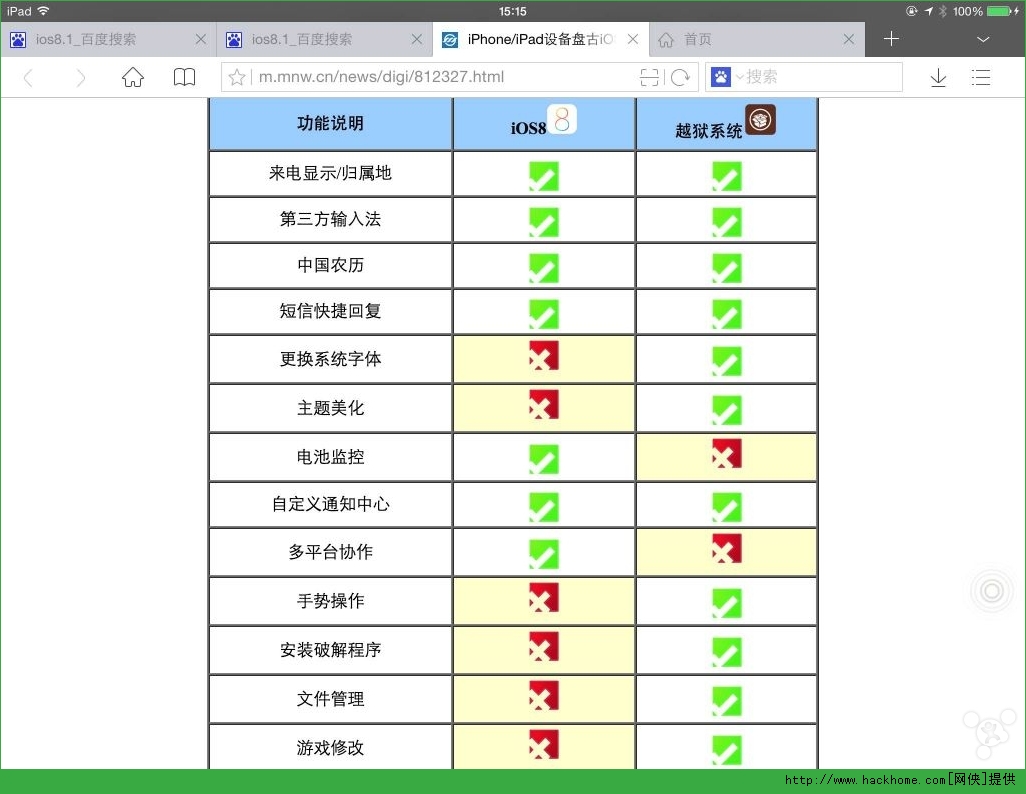This screenshot has height=794, width=1026.
Task: Tap the iOS8 logo in table header
Action: (x=562, y=119)
